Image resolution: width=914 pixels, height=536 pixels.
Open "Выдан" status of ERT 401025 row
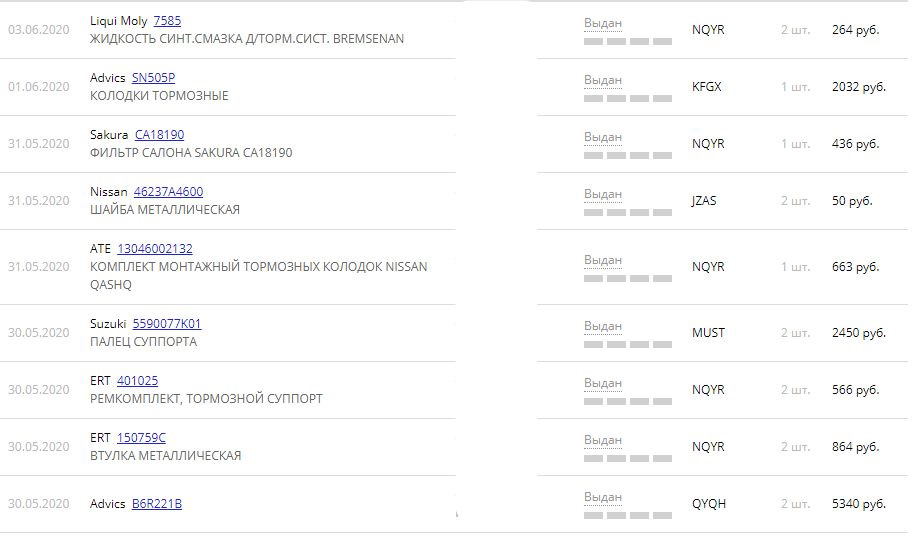pos(603,383)
